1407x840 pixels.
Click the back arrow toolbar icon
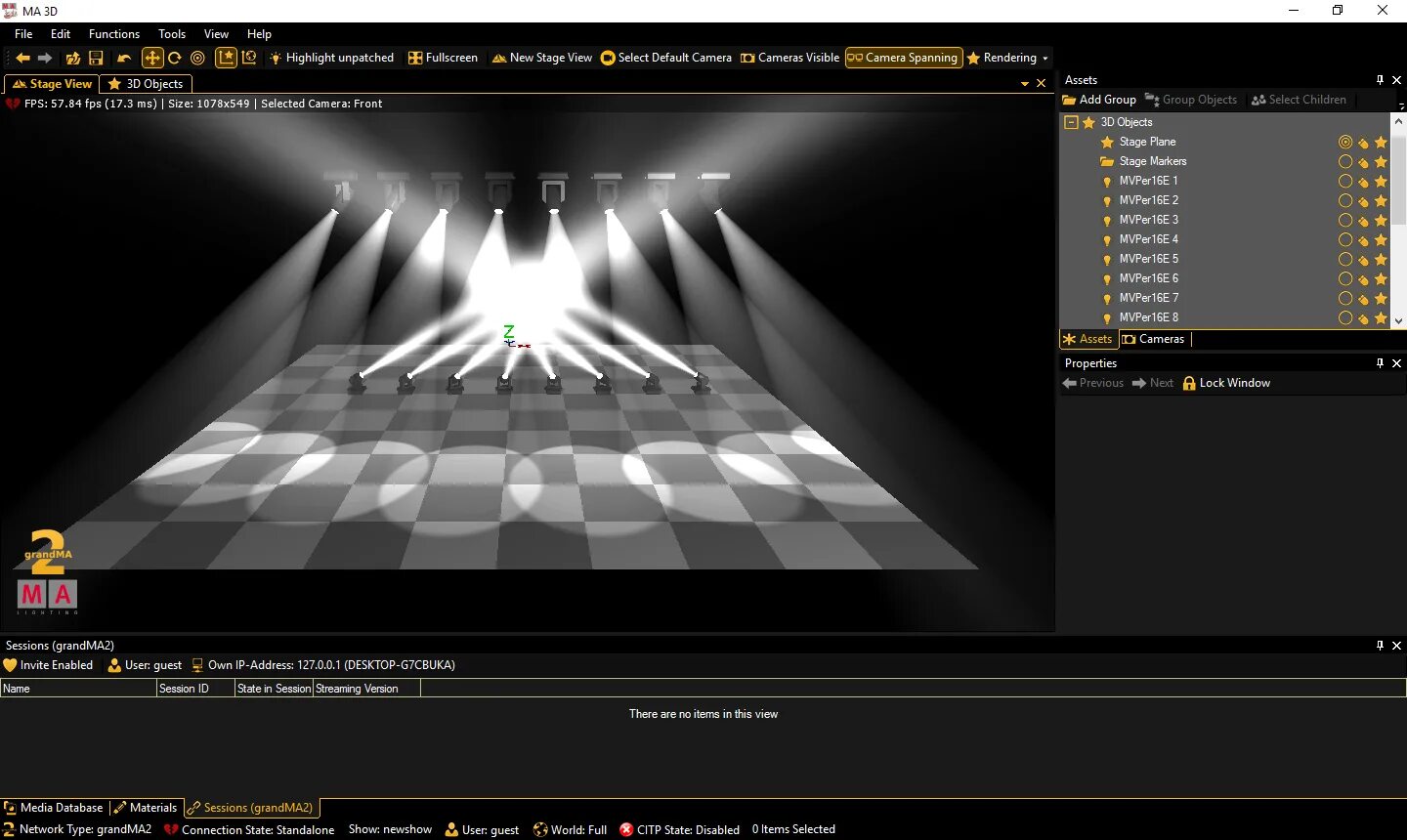click(22, 58)
